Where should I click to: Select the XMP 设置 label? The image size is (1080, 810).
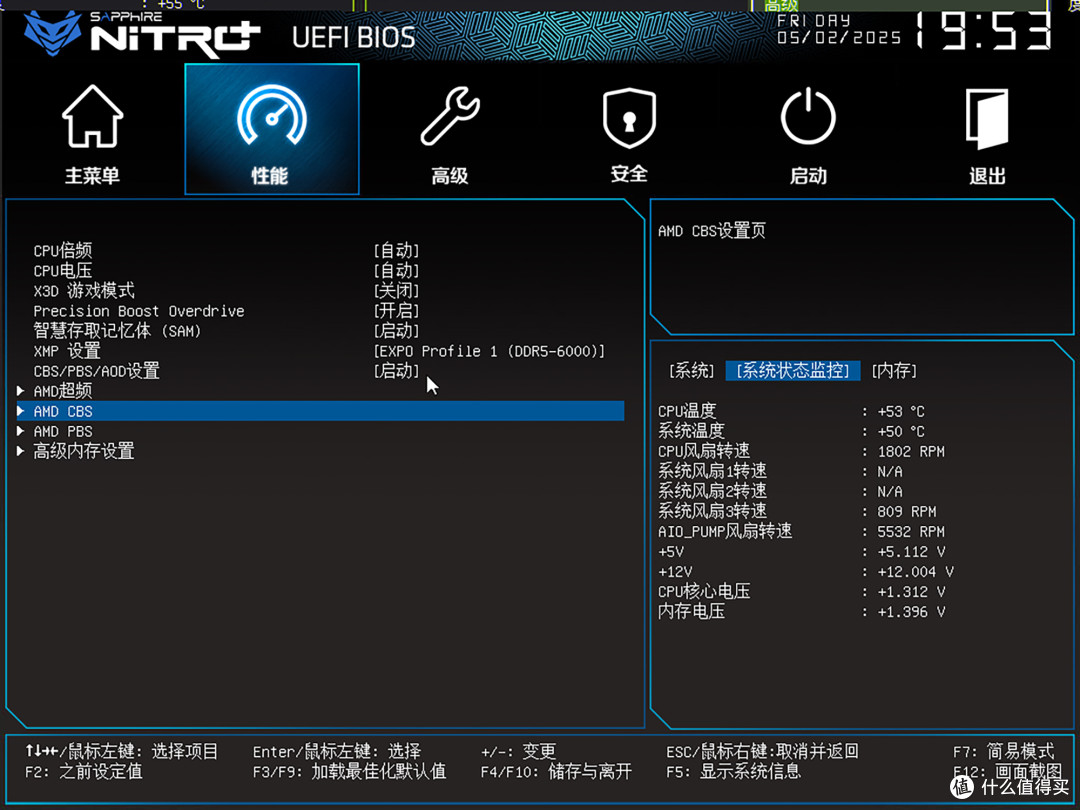click(67, 351)
